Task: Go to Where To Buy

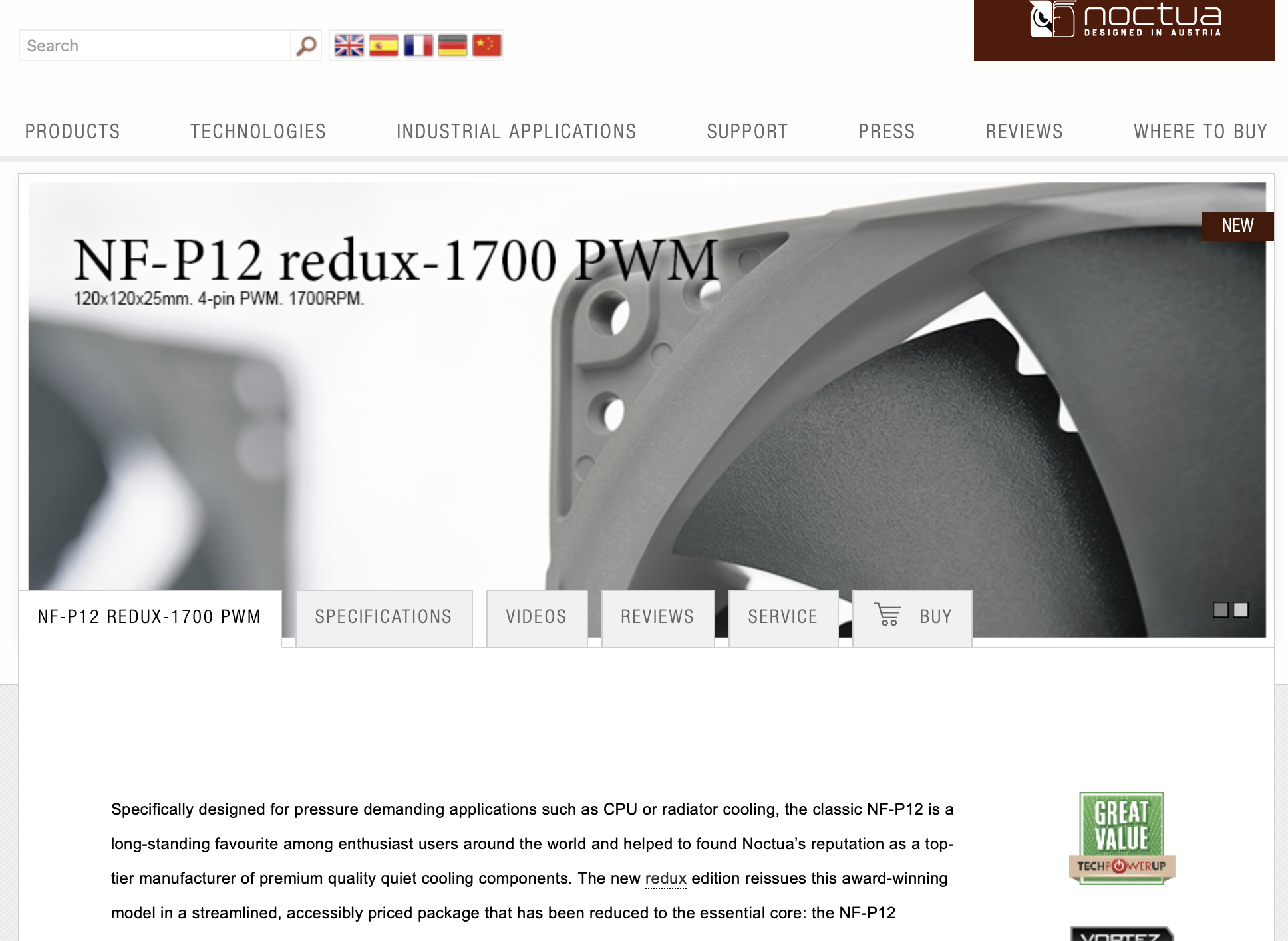Action: point(1201,132)
